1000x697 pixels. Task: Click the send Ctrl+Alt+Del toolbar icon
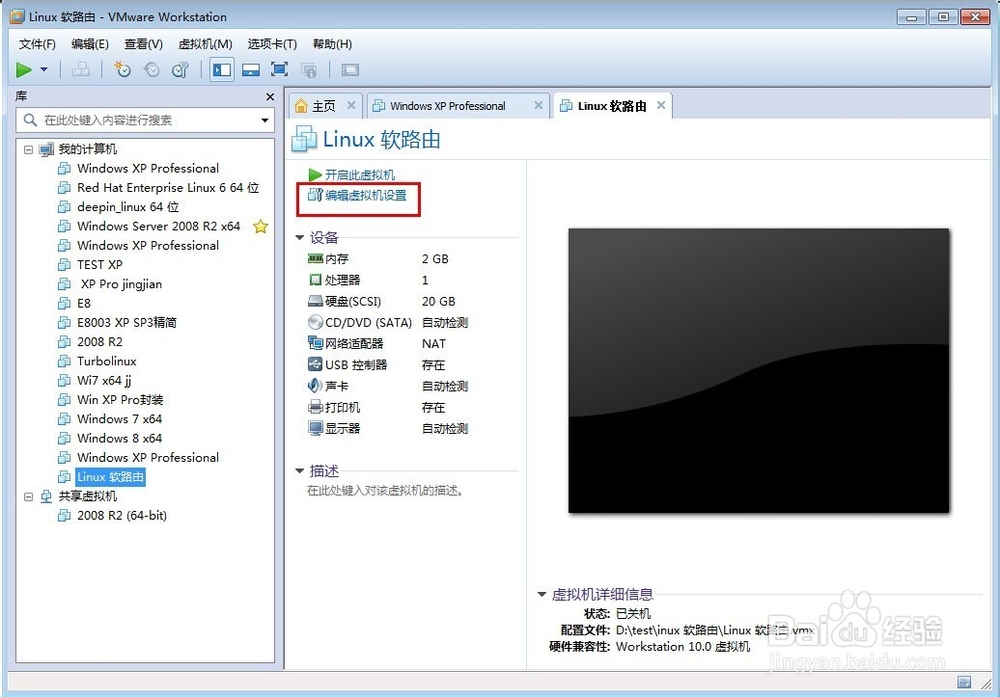(x=80, y=70)
